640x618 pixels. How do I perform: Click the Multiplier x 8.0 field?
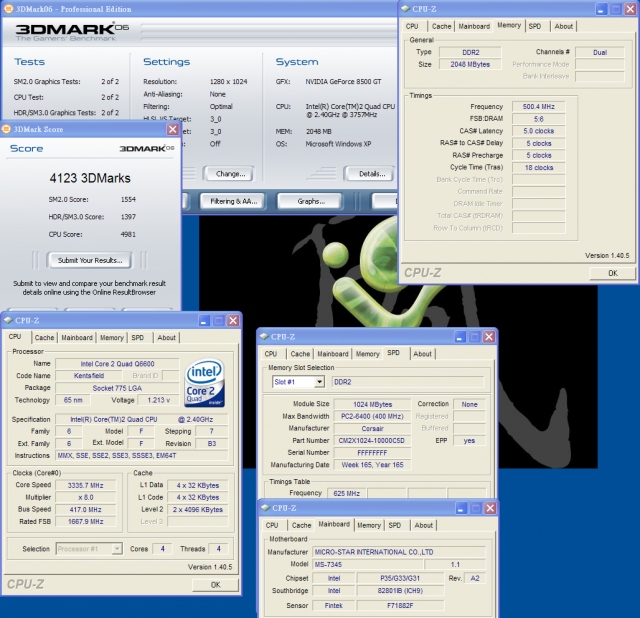[85, 497]
